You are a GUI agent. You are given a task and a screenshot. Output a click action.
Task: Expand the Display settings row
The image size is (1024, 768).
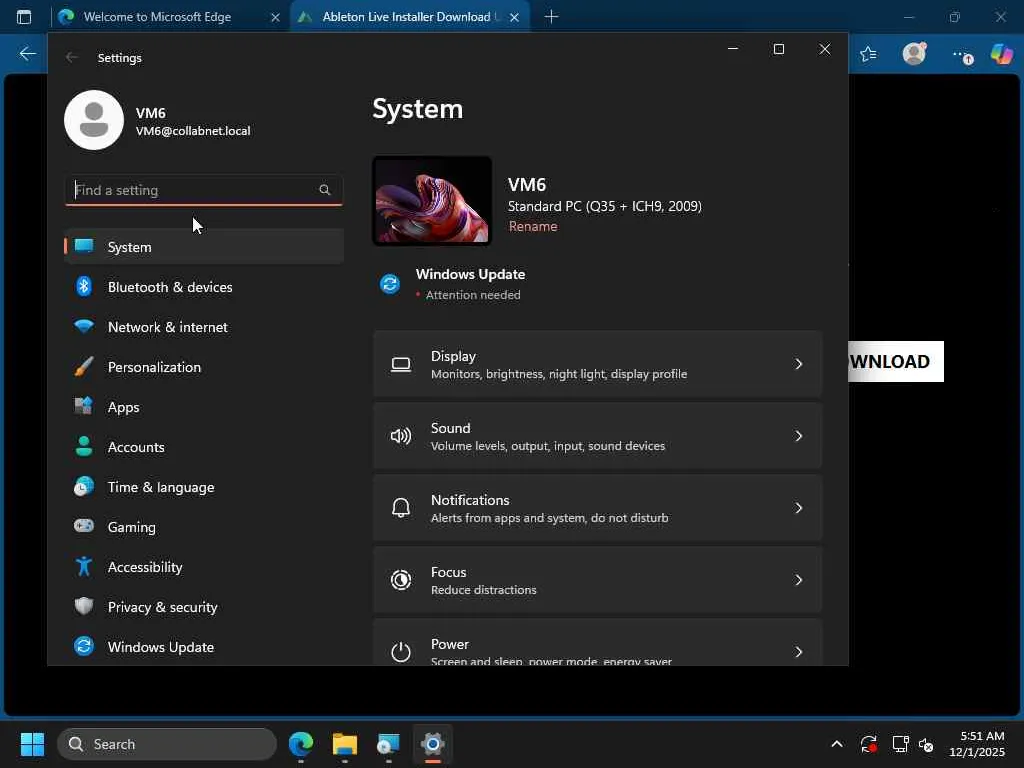(x=597, y=364)
